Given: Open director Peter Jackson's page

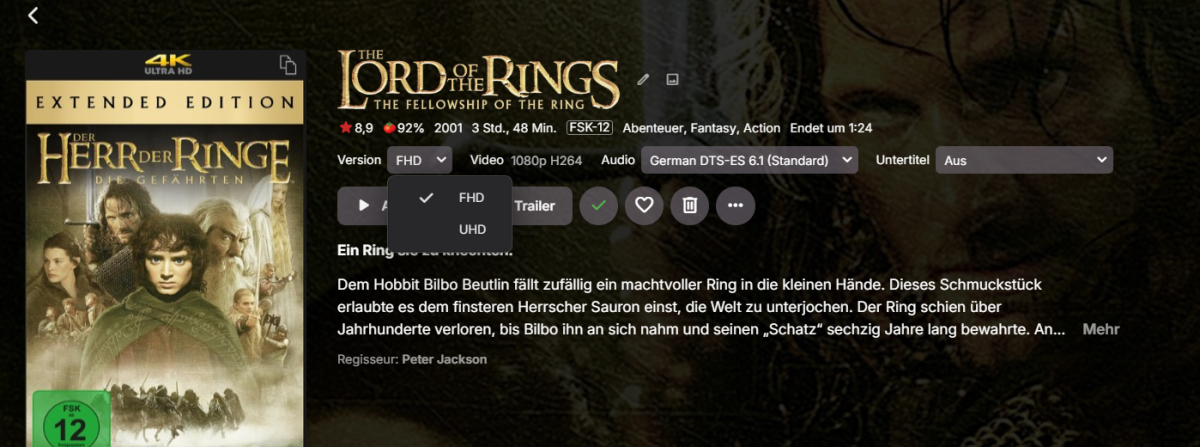Looking at the screenshot, I should [444, 359].
